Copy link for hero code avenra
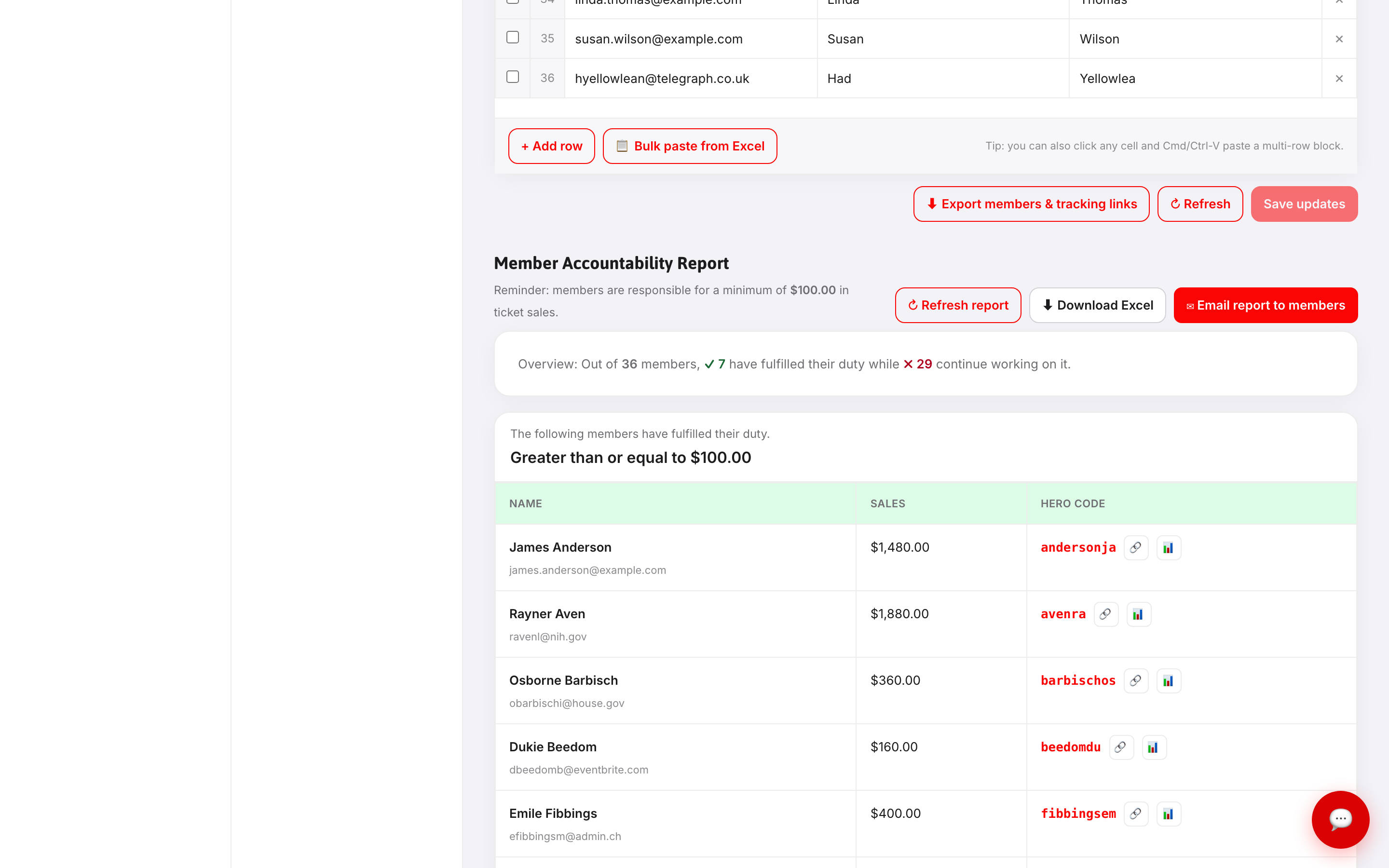Screen dimensions: 1389x868 pyautogui.click(x=1106, y=614)
